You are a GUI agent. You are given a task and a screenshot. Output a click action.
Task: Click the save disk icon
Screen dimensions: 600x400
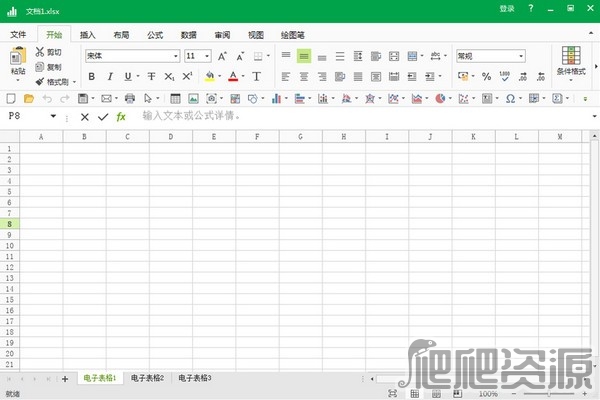tap(83, 99)
